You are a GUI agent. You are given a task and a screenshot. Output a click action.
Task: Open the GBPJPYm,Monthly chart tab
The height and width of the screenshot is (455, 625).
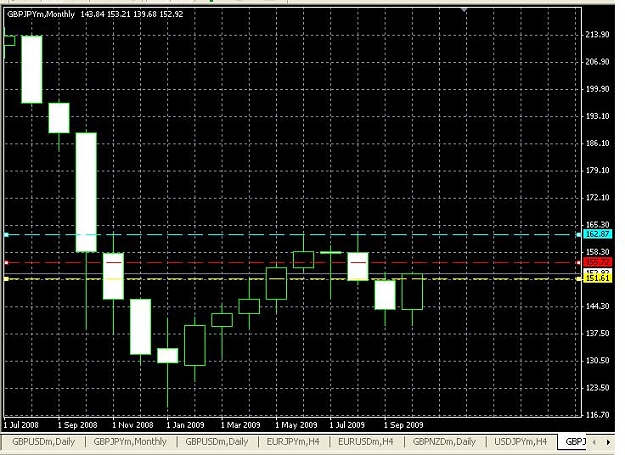pos(130,441)
